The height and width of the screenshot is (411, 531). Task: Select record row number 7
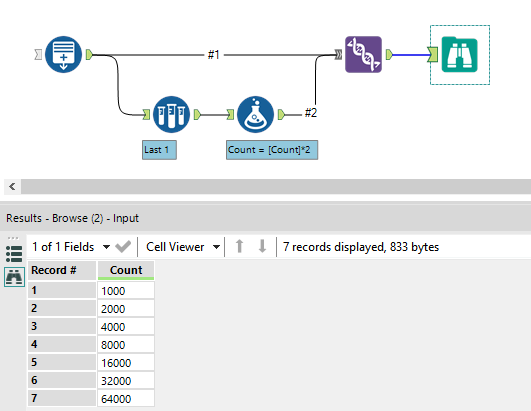pos(62,398)
